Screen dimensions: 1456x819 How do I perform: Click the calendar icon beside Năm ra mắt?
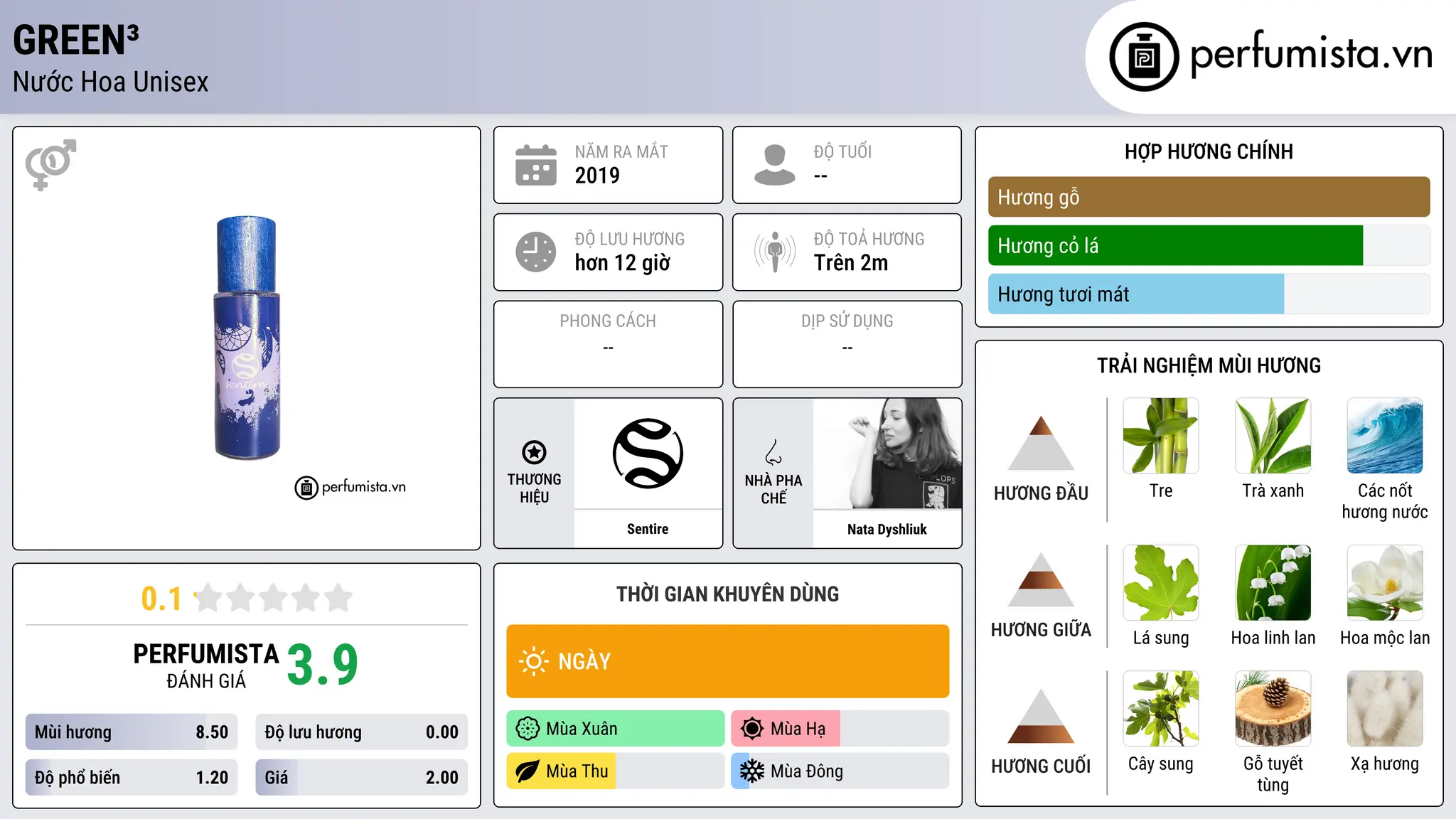pos(536,165)
